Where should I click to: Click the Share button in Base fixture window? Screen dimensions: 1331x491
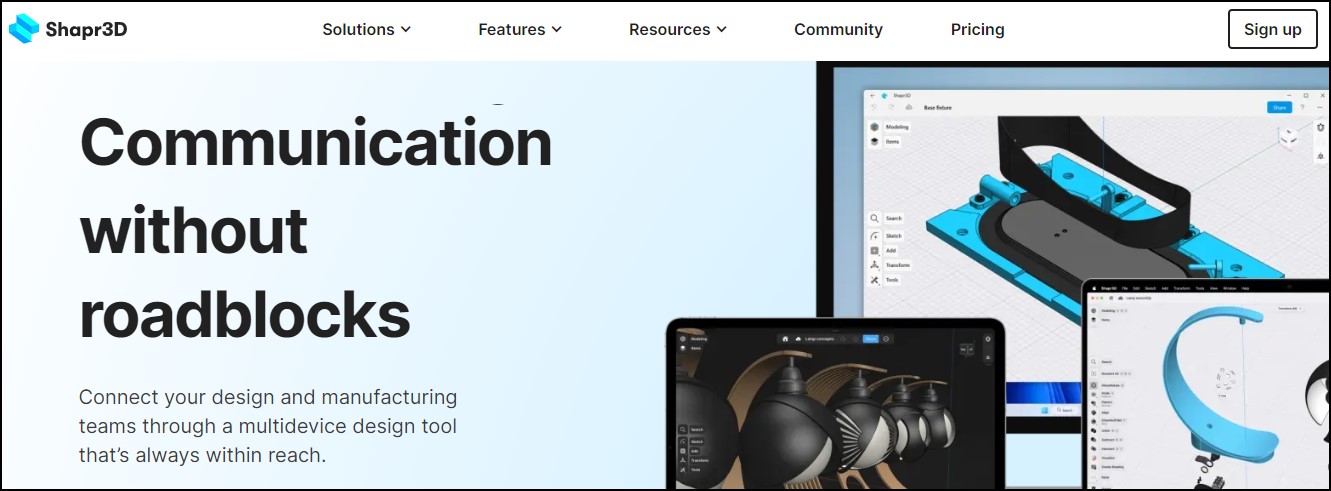point(1279,107)
